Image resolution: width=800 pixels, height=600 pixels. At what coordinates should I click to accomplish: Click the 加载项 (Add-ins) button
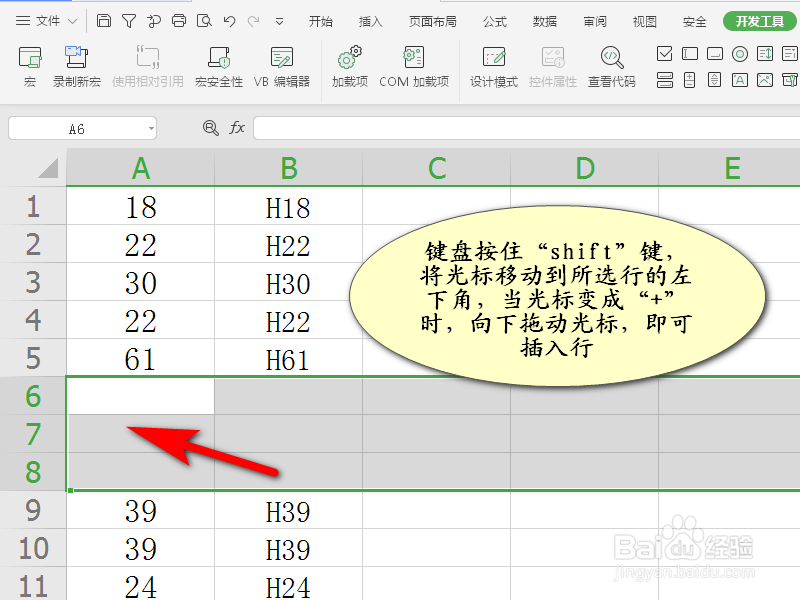pos(348,57)
